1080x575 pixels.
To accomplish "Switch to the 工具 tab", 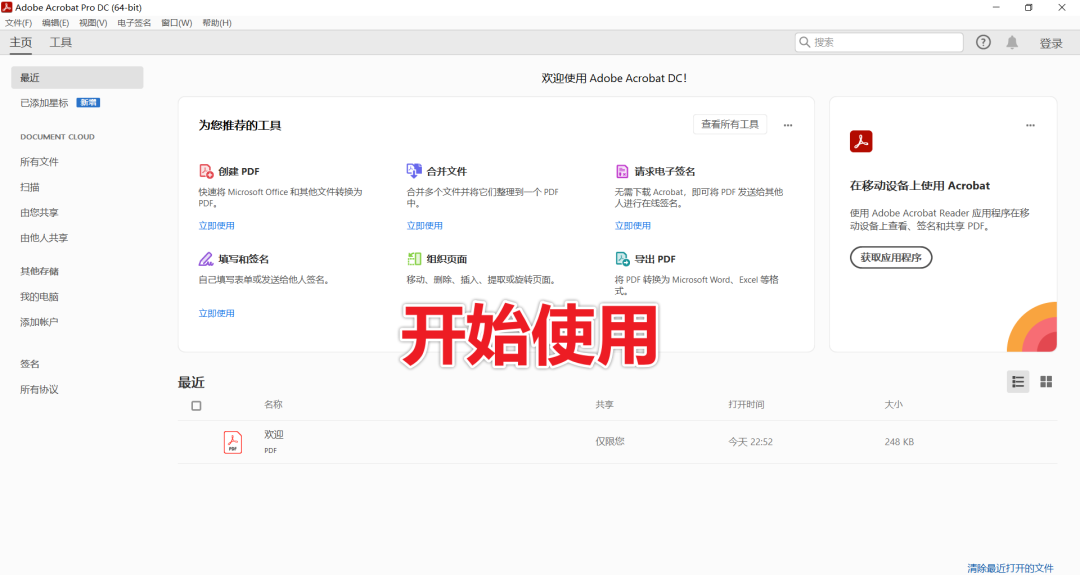I will (61, 43).
